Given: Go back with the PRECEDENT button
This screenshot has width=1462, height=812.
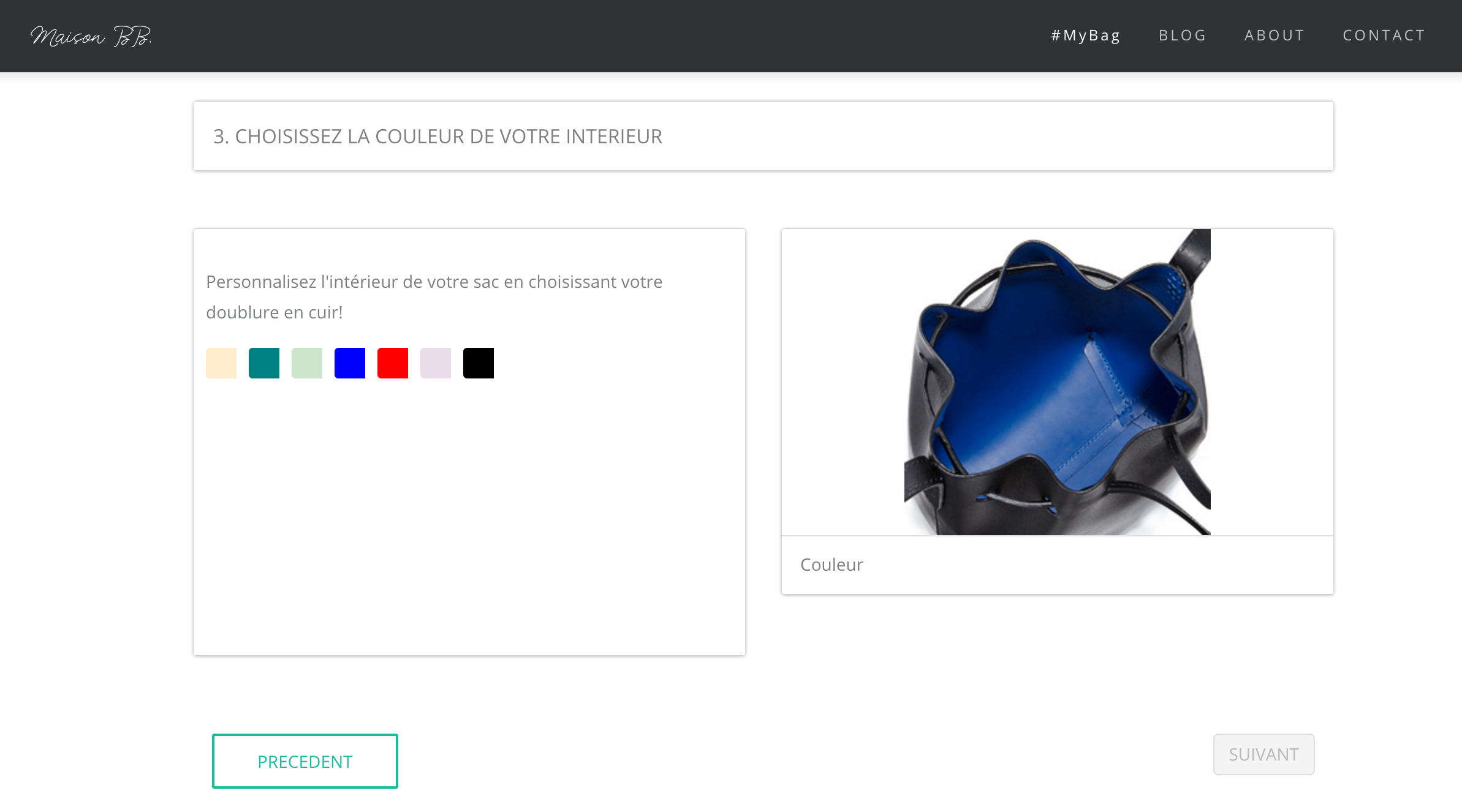Looking at the screenshot, I should [305, 761].
